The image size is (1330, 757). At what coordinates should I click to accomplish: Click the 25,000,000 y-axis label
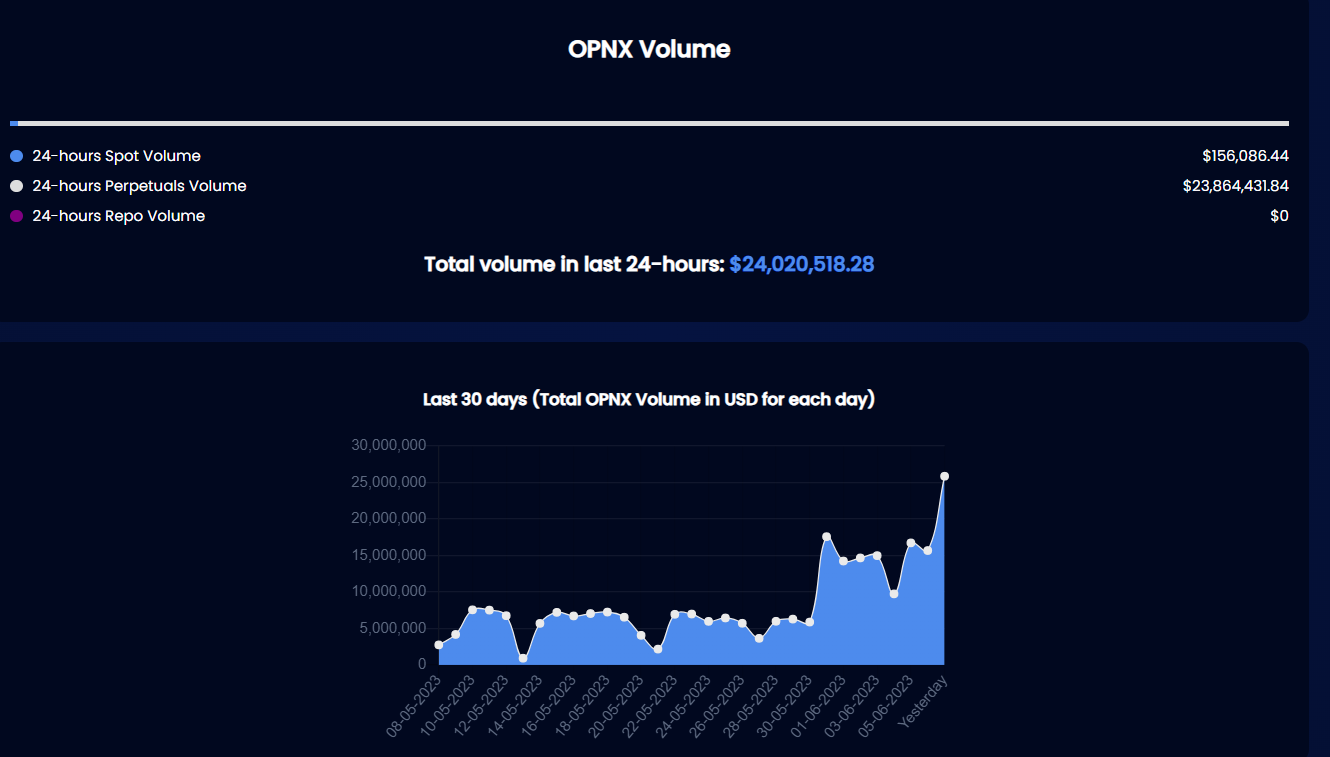pyautogui.click(x=389, y=482)
